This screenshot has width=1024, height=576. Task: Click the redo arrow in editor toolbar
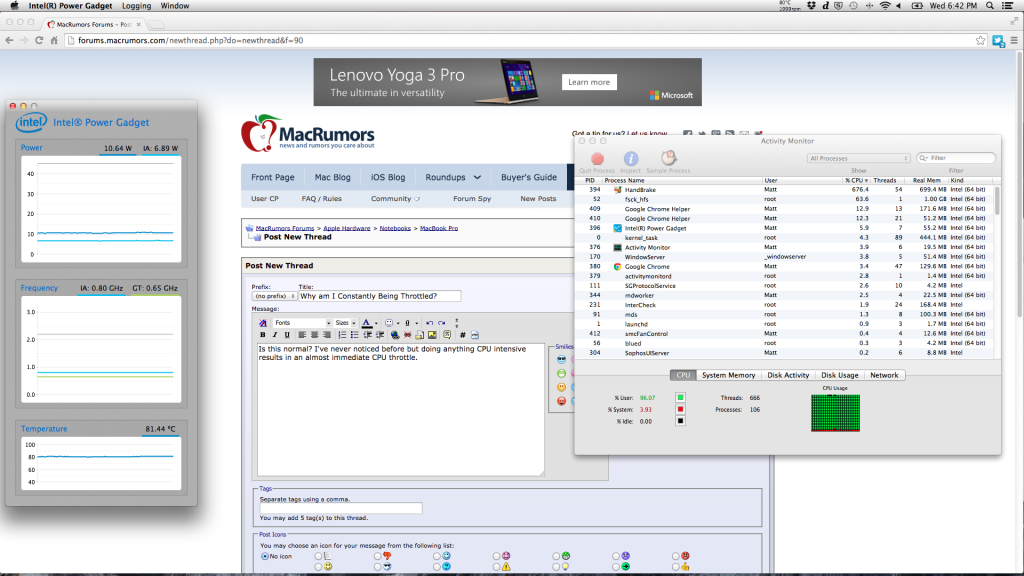(441, 323)
